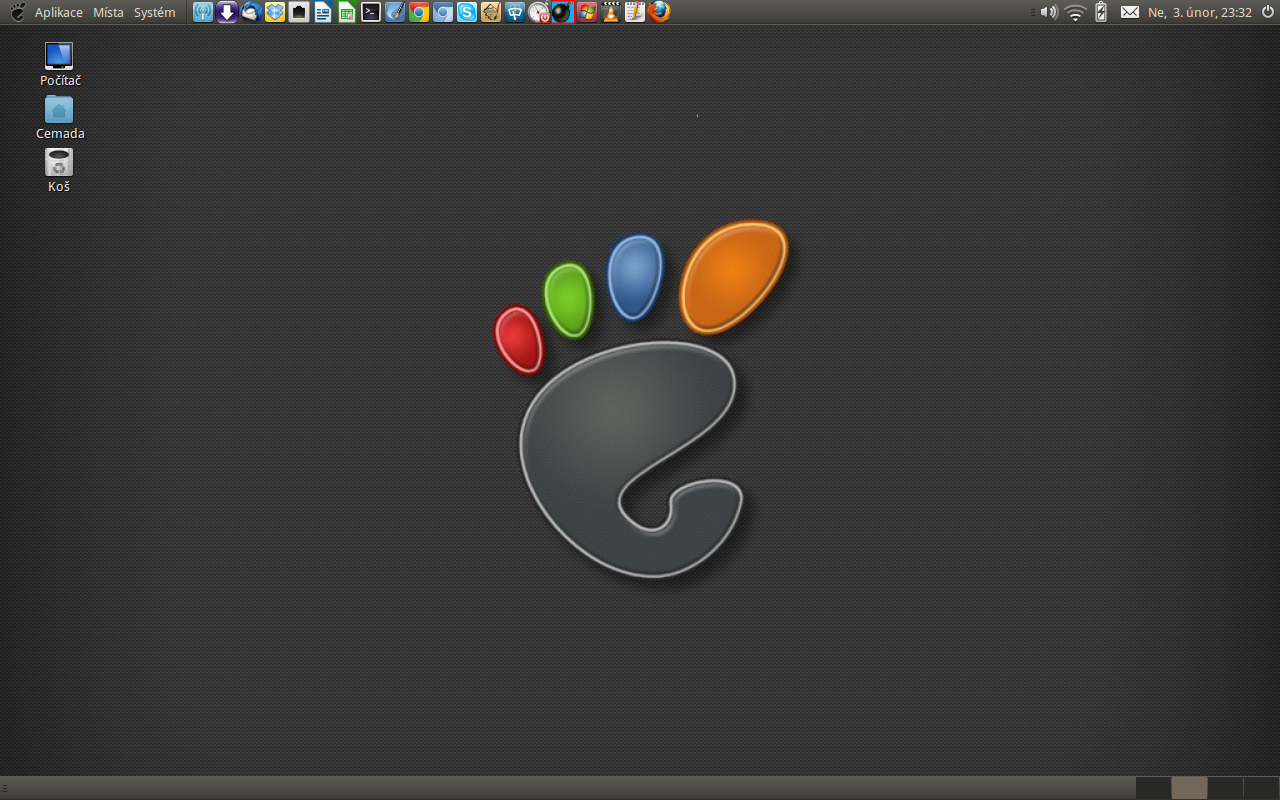1280x800 pixels.
Task: Switch to the first workspace in the switcher
Action: tap(1153, 788)
